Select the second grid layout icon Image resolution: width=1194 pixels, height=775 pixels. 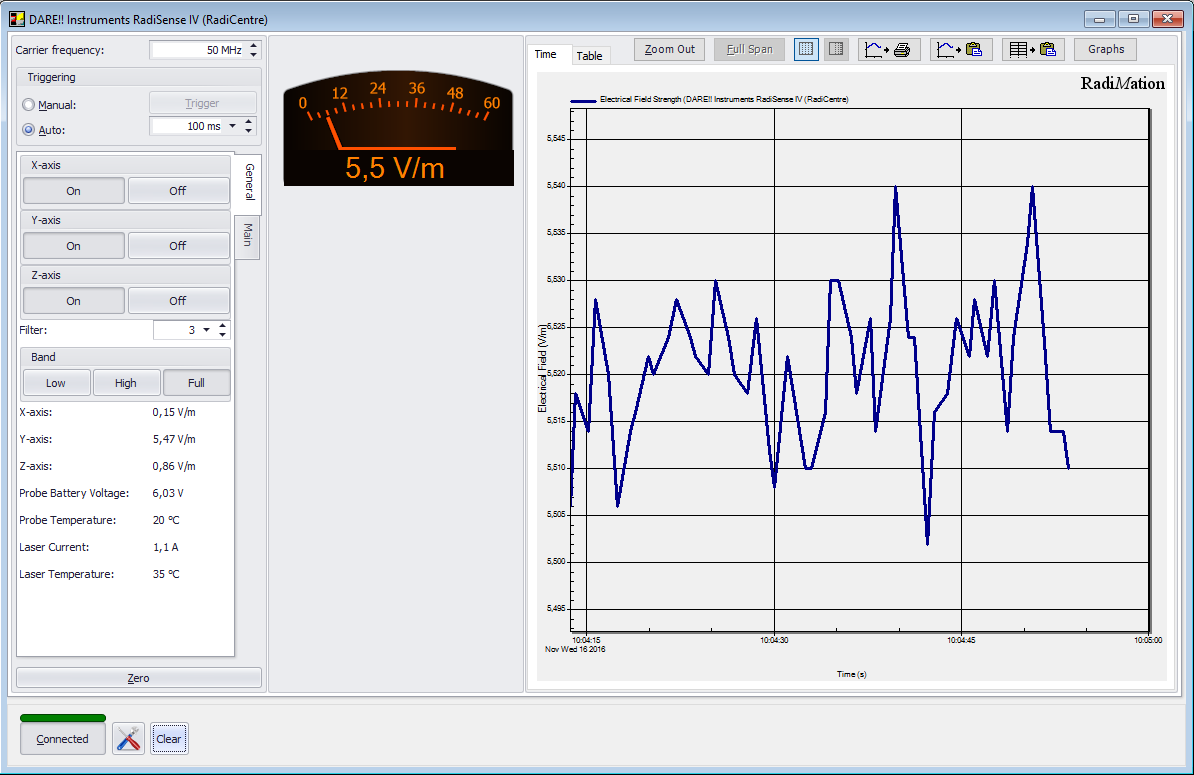[x=836, y=48]
